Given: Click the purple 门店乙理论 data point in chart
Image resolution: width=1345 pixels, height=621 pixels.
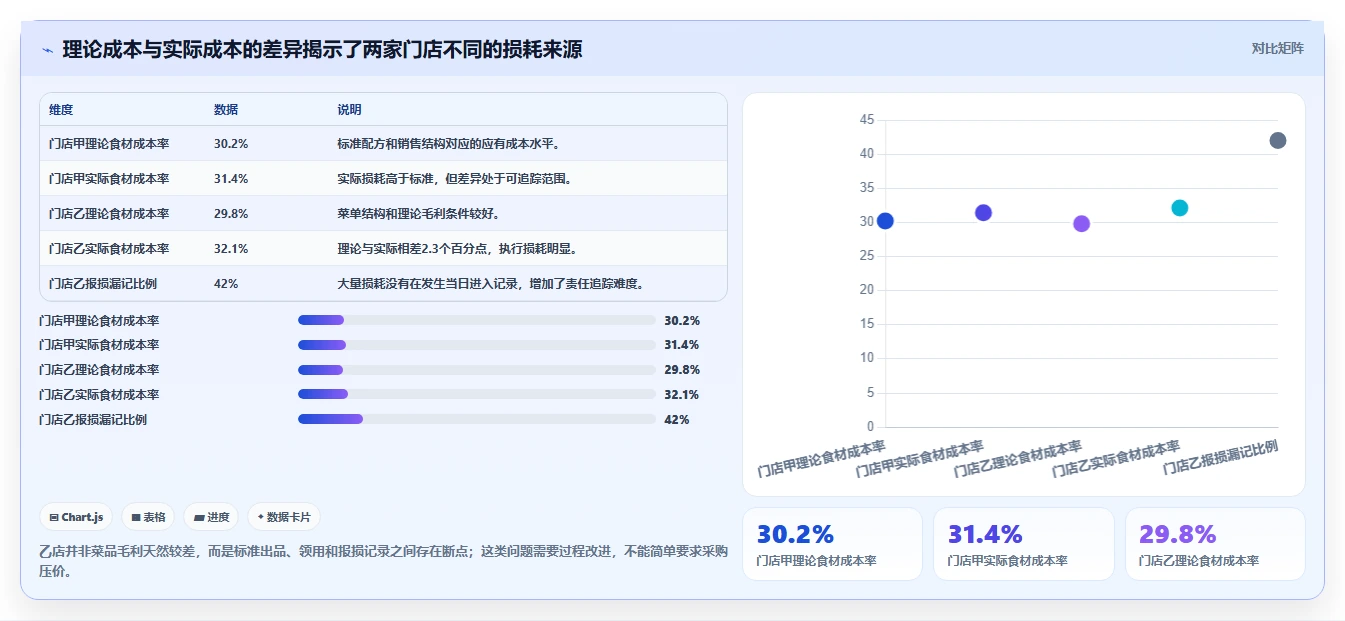Looking at the screenshot, I should tap(1081, 224).
